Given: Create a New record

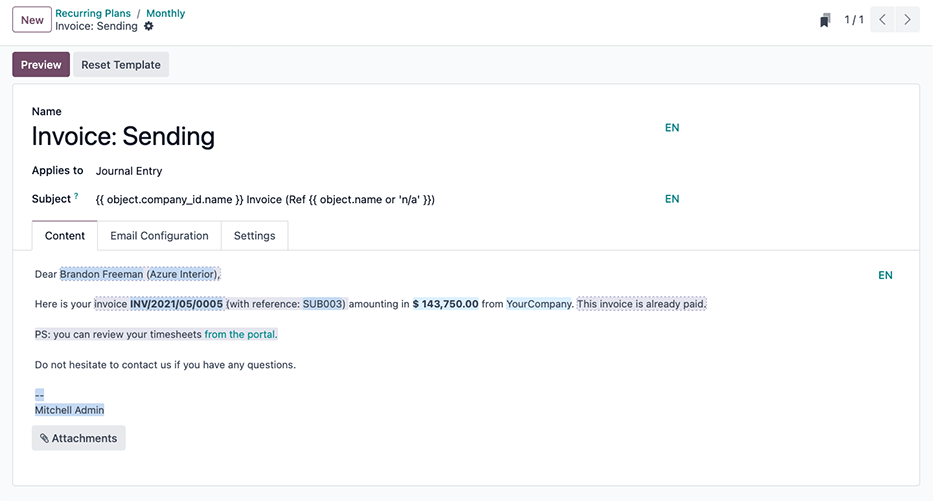Looking at the screenshot, I should pyautogui.click(x=32, y=20).
